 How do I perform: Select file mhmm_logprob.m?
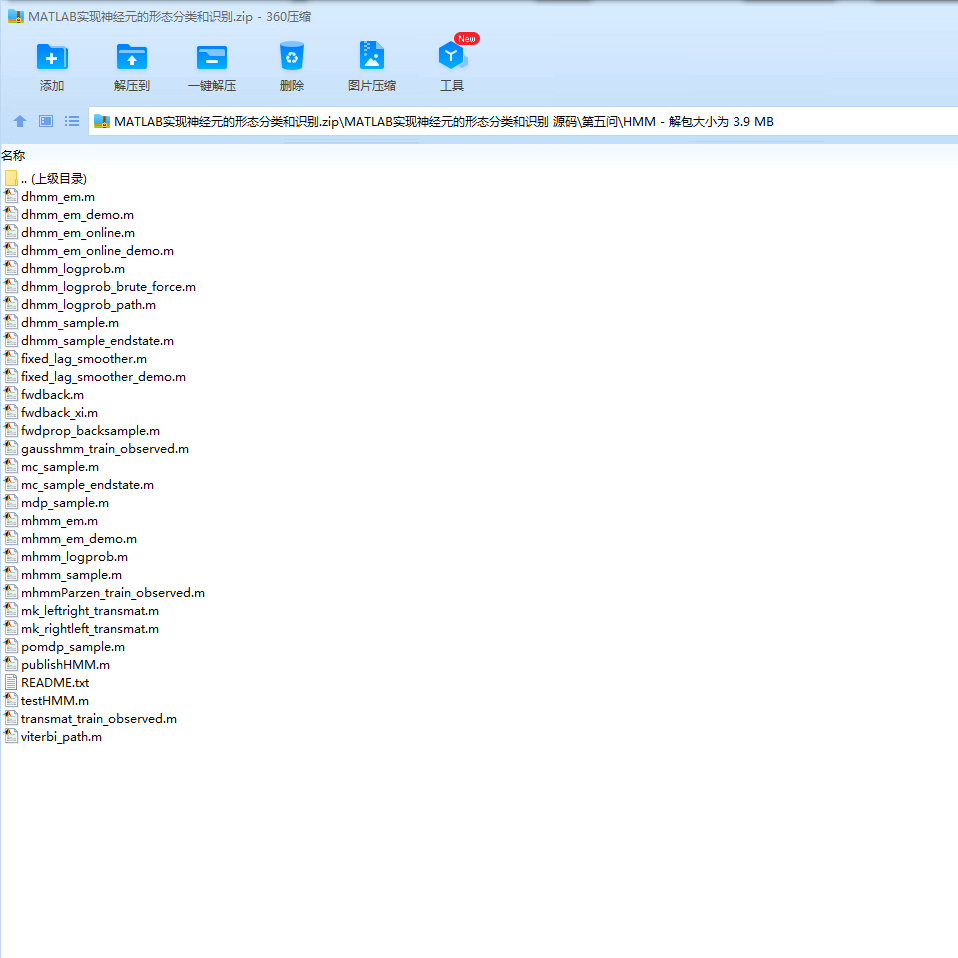pyautogui.click(x=75, y=557)
